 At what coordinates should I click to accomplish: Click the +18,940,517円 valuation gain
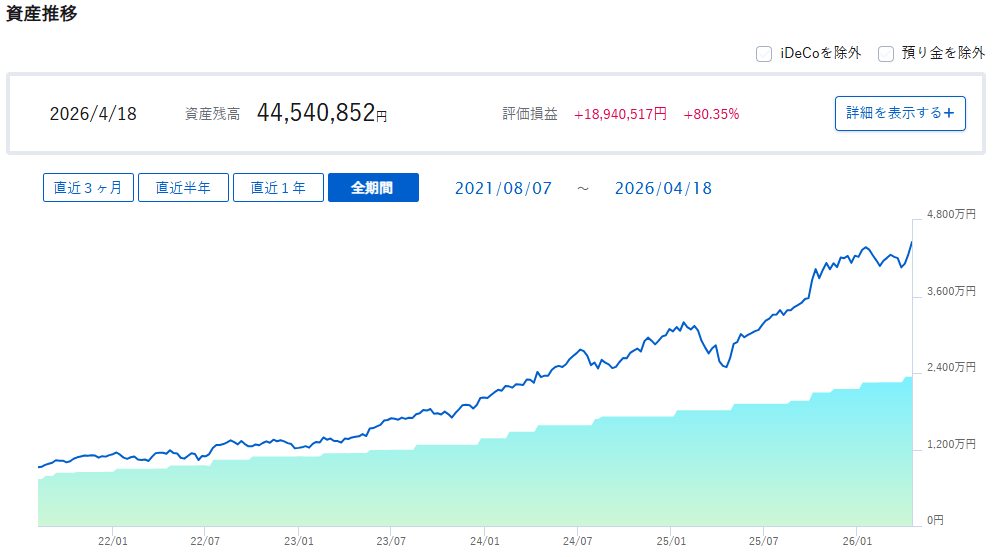click(620, 114)
